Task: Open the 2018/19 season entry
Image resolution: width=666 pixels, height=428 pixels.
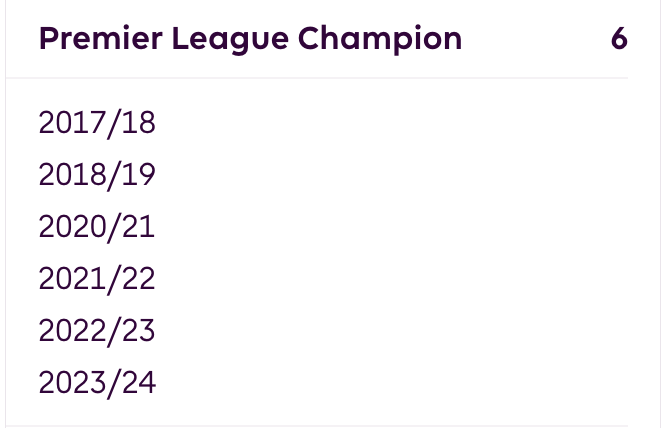Action: point(97,175)
